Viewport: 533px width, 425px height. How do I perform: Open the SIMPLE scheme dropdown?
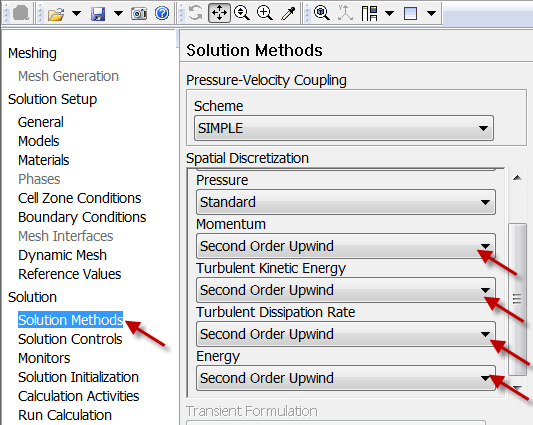(344, 128)
